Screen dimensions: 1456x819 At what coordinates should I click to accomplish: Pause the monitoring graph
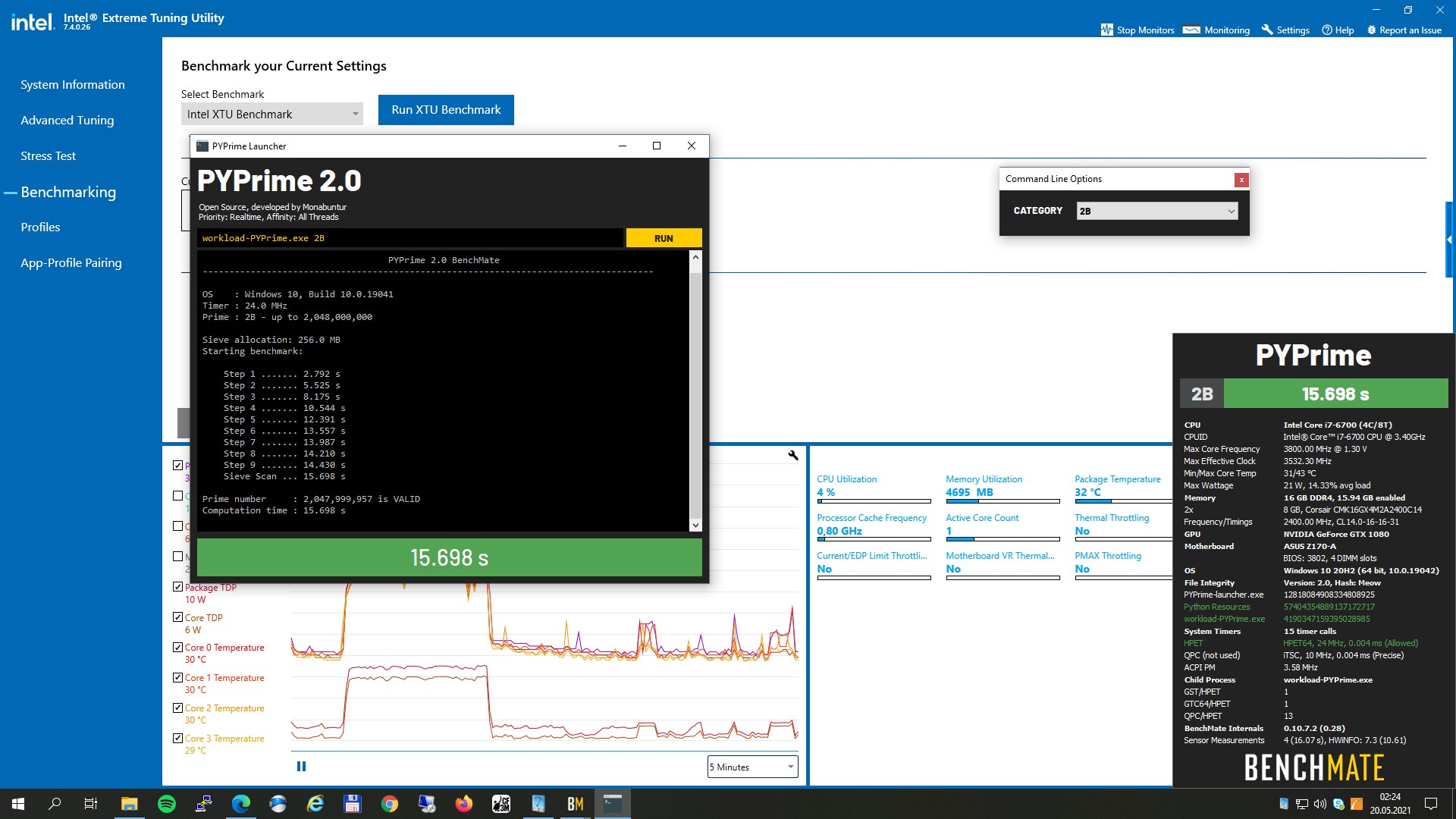click(301, 766)
